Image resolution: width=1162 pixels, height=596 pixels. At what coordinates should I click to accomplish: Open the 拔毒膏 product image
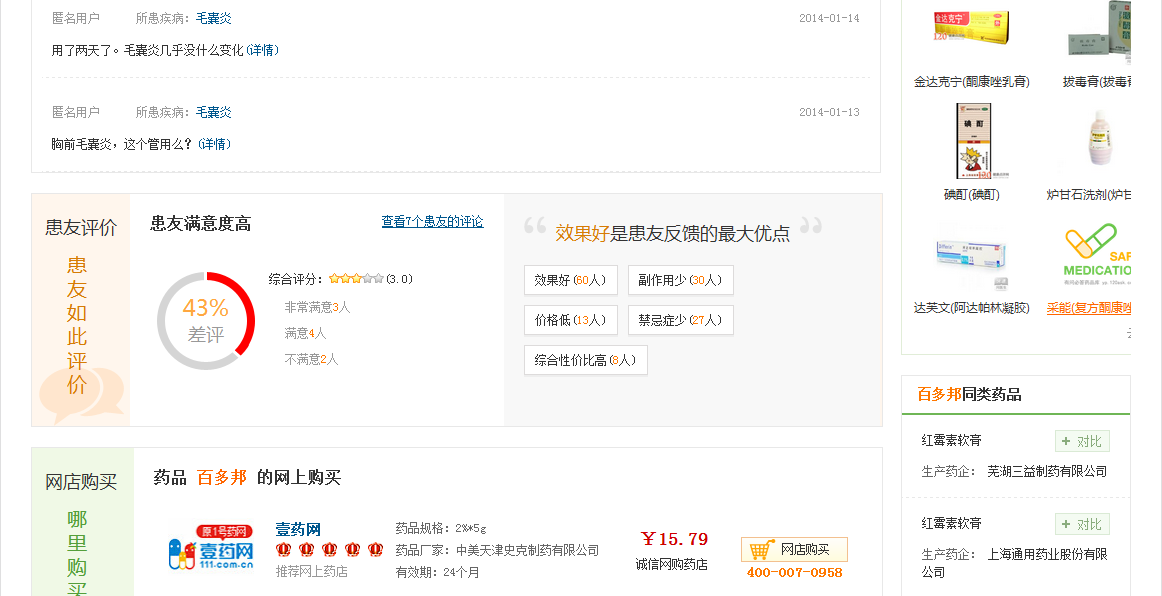[1100, 28]
